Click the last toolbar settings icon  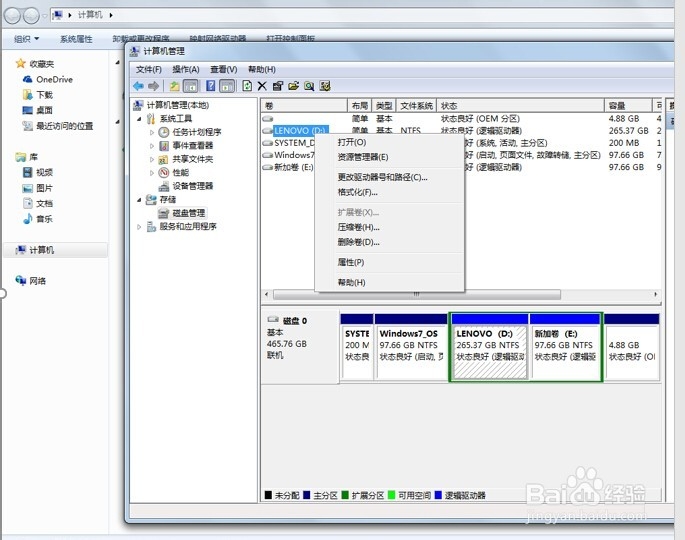325,86
